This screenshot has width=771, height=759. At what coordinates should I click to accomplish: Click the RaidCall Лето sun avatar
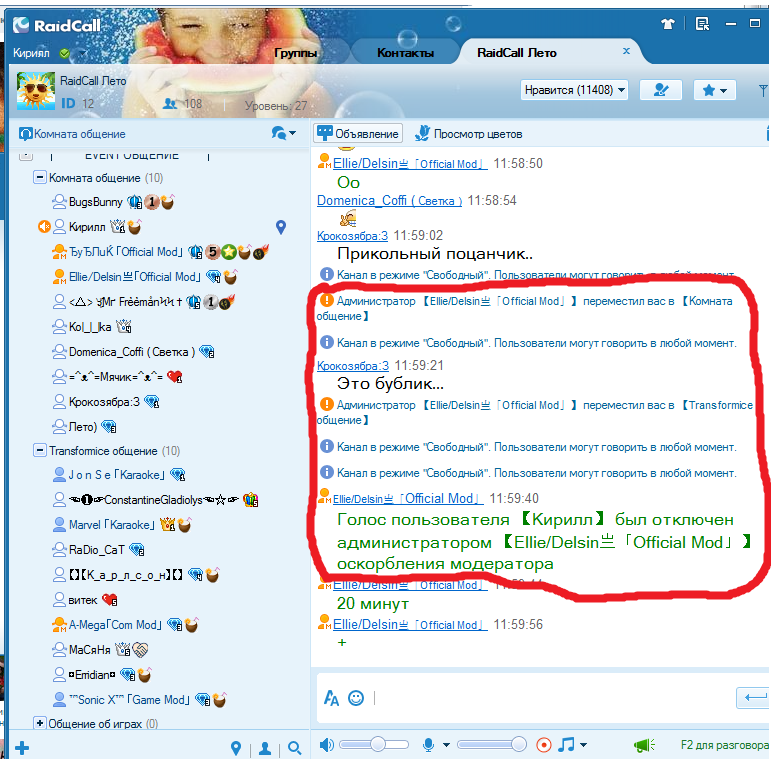coord(36,90)
